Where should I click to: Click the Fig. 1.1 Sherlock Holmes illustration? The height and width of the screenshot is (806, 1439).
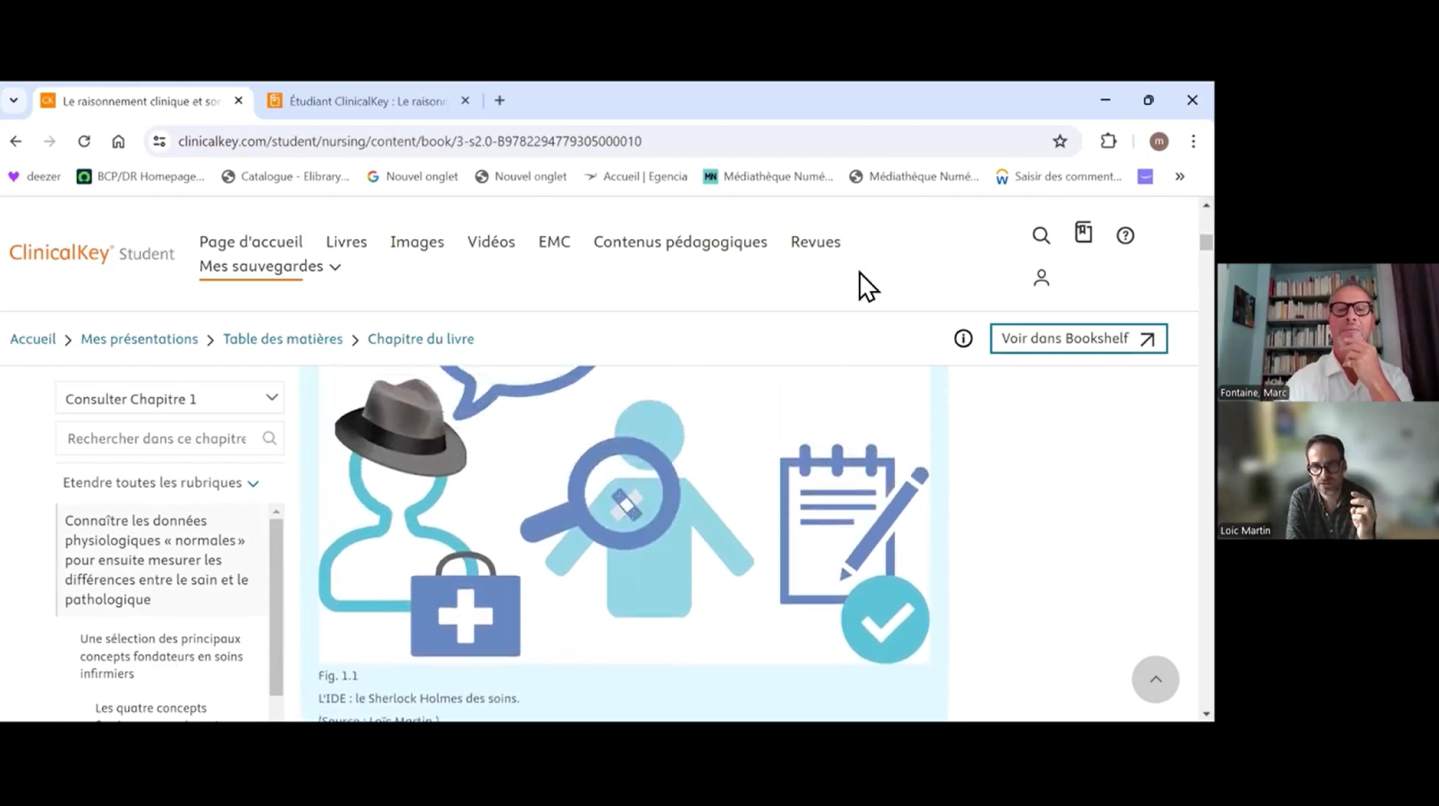click(624, 514)
